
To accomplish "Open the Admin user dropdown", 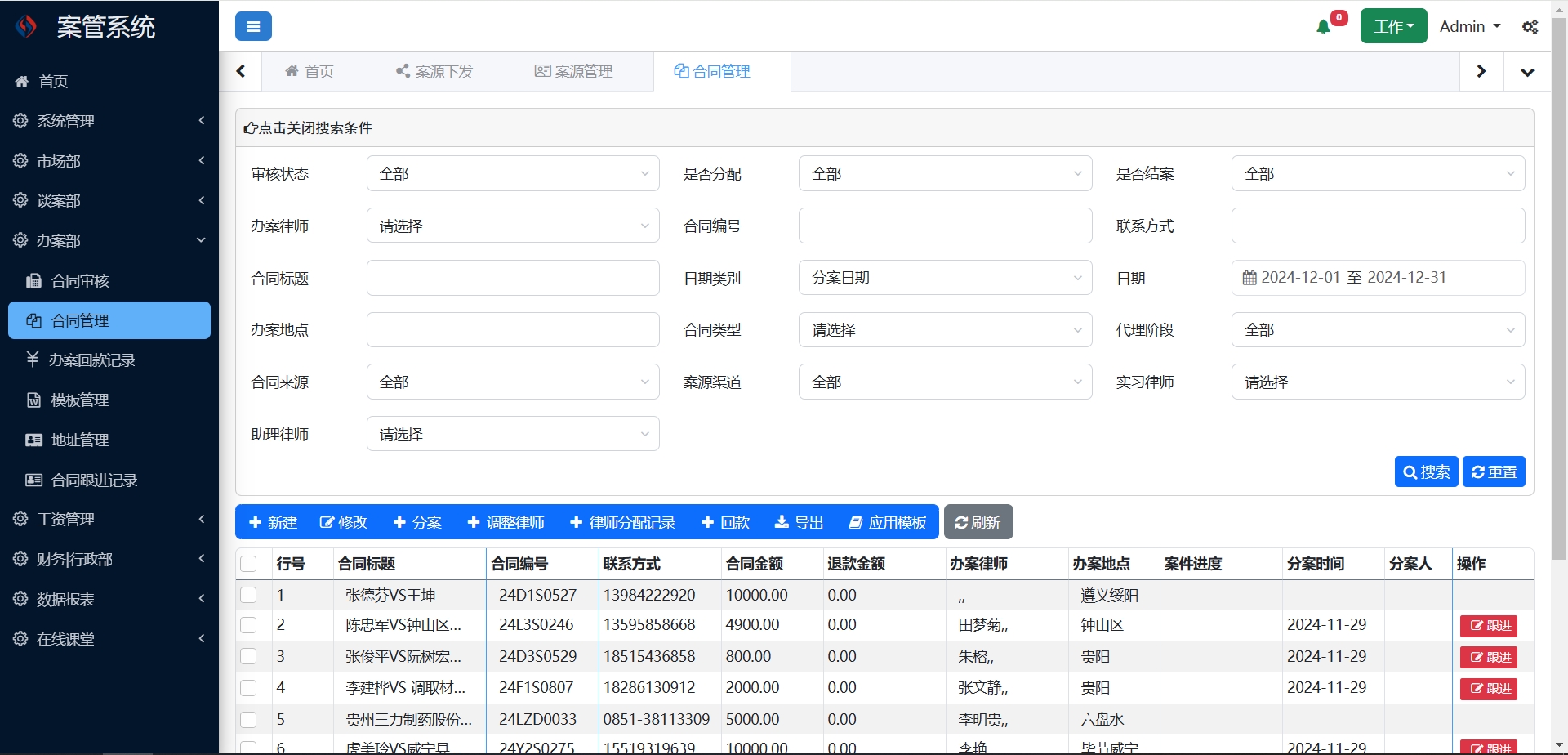I will [1469, 27].
